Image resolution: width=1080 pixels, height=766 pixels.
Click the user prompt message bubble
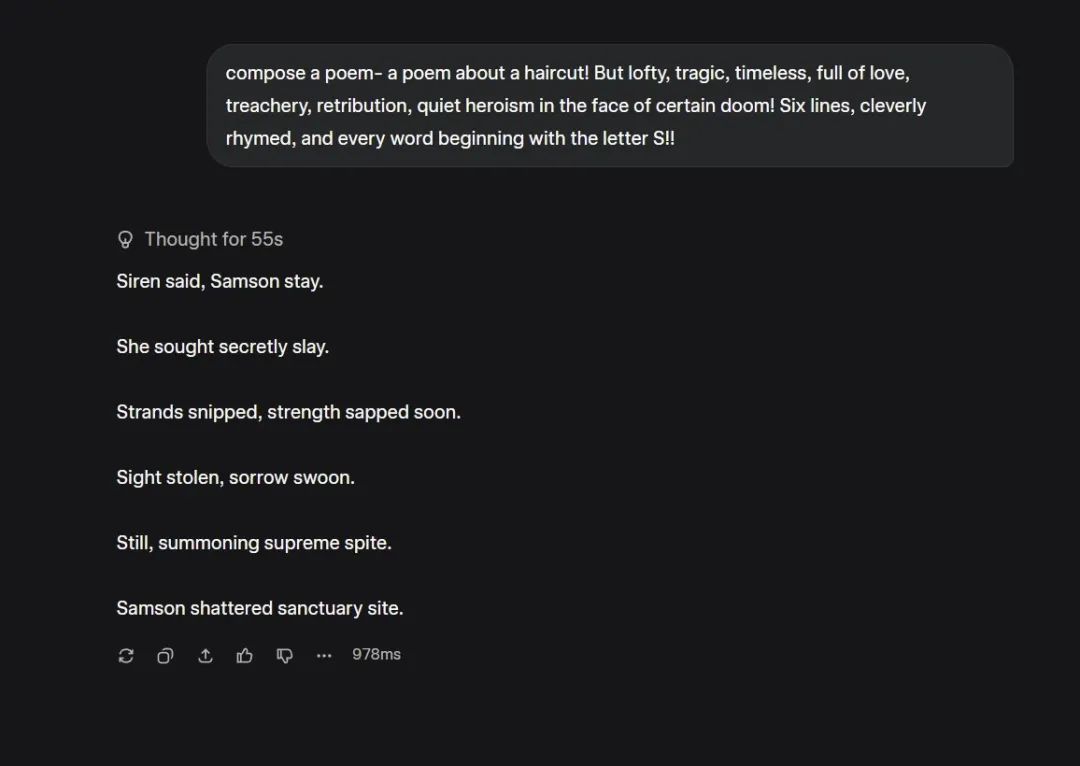tap(609, 105)
